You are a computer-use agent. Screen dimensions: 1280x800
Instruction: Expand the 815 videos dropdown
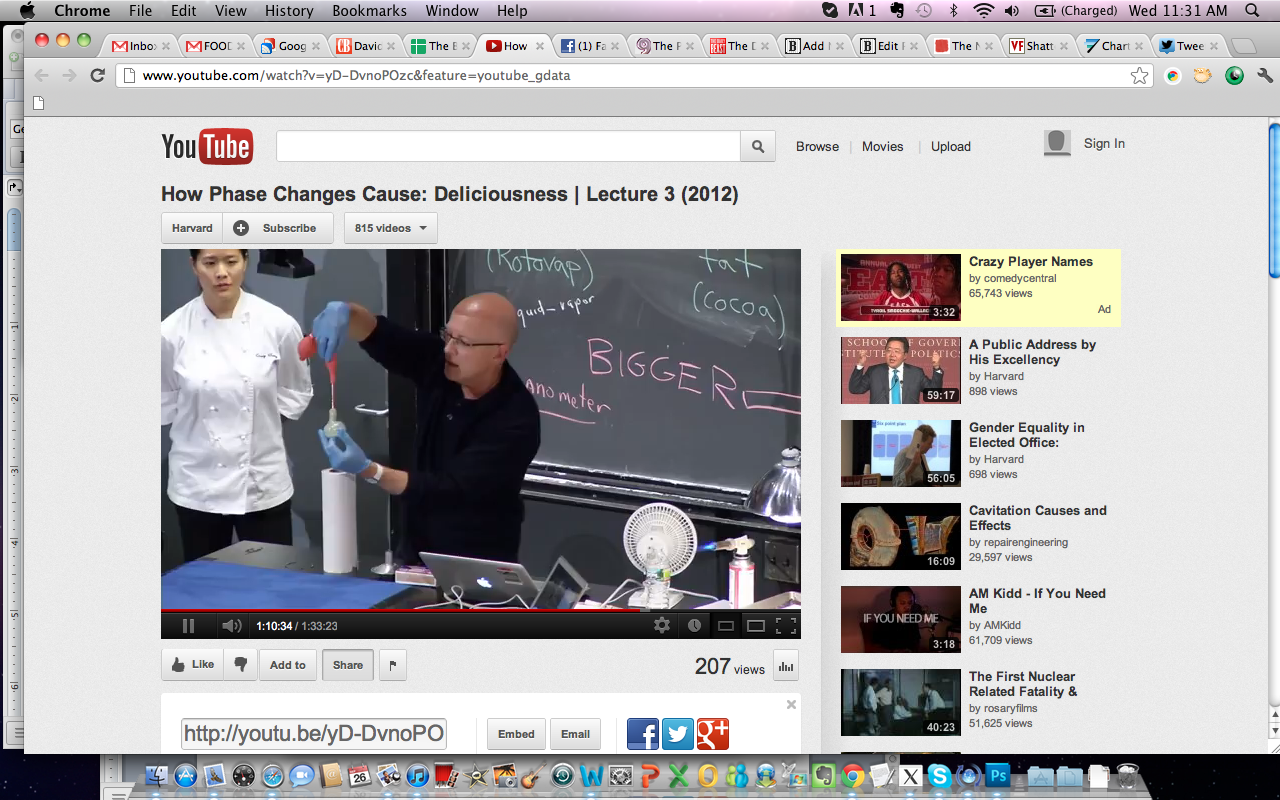point(390,228)
